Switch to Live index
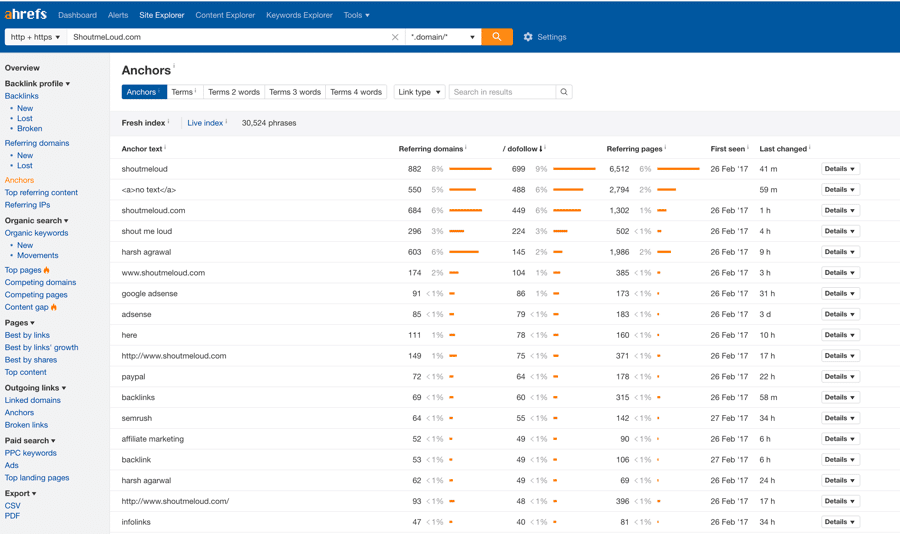This screenshot has width=900, height=534. click(205, 123)
